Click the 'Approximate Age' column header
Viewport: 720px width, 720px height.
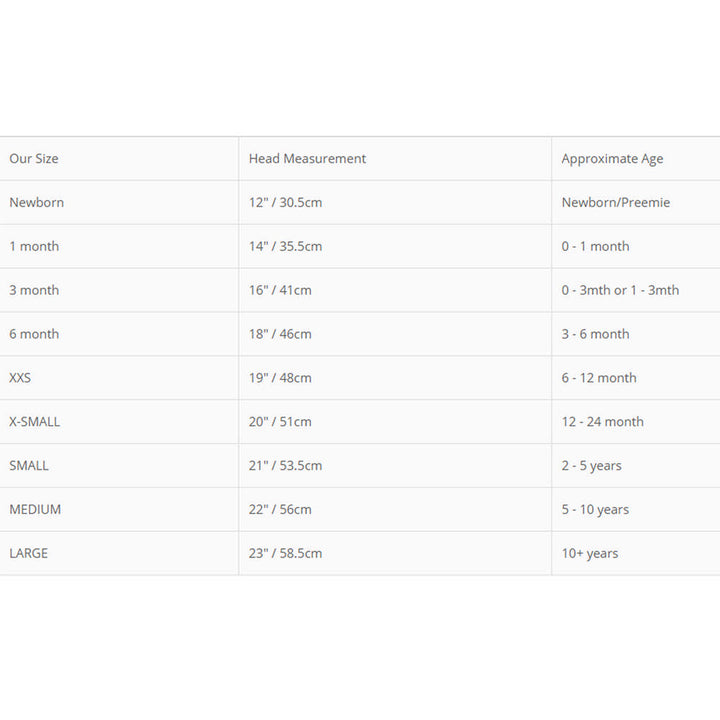pyautogui.click(x=612, y=159)
